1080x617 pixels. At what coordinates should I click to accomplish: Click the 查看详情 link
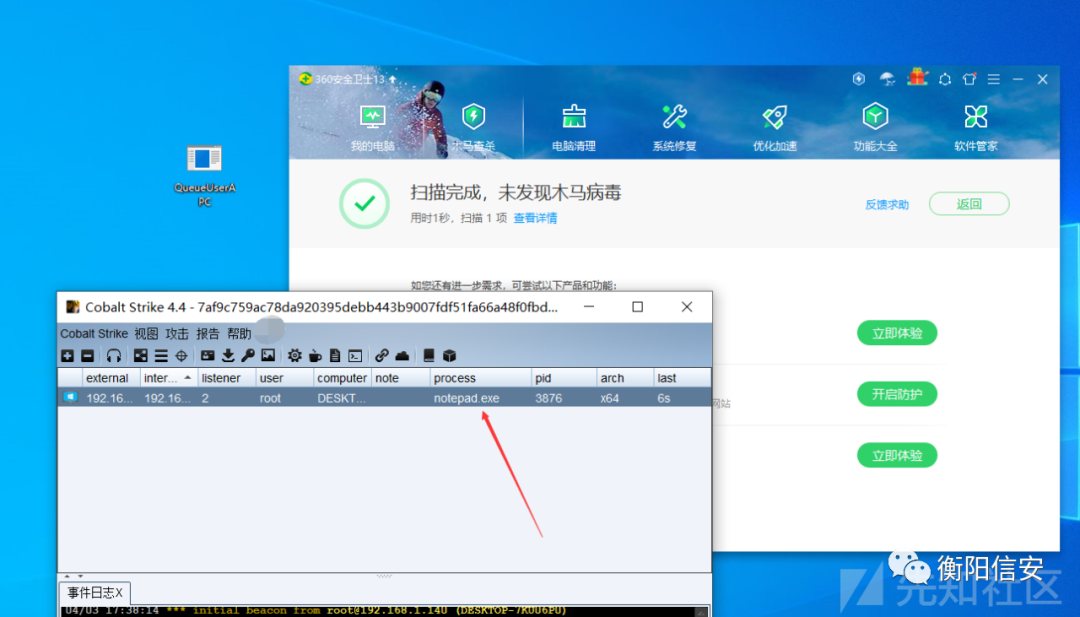(x=535, y=218)
